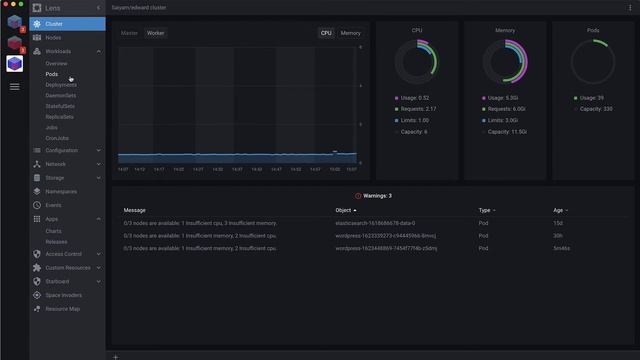
Task: Collapse the Workloads section chevron
Action: (x=98, y=51)
